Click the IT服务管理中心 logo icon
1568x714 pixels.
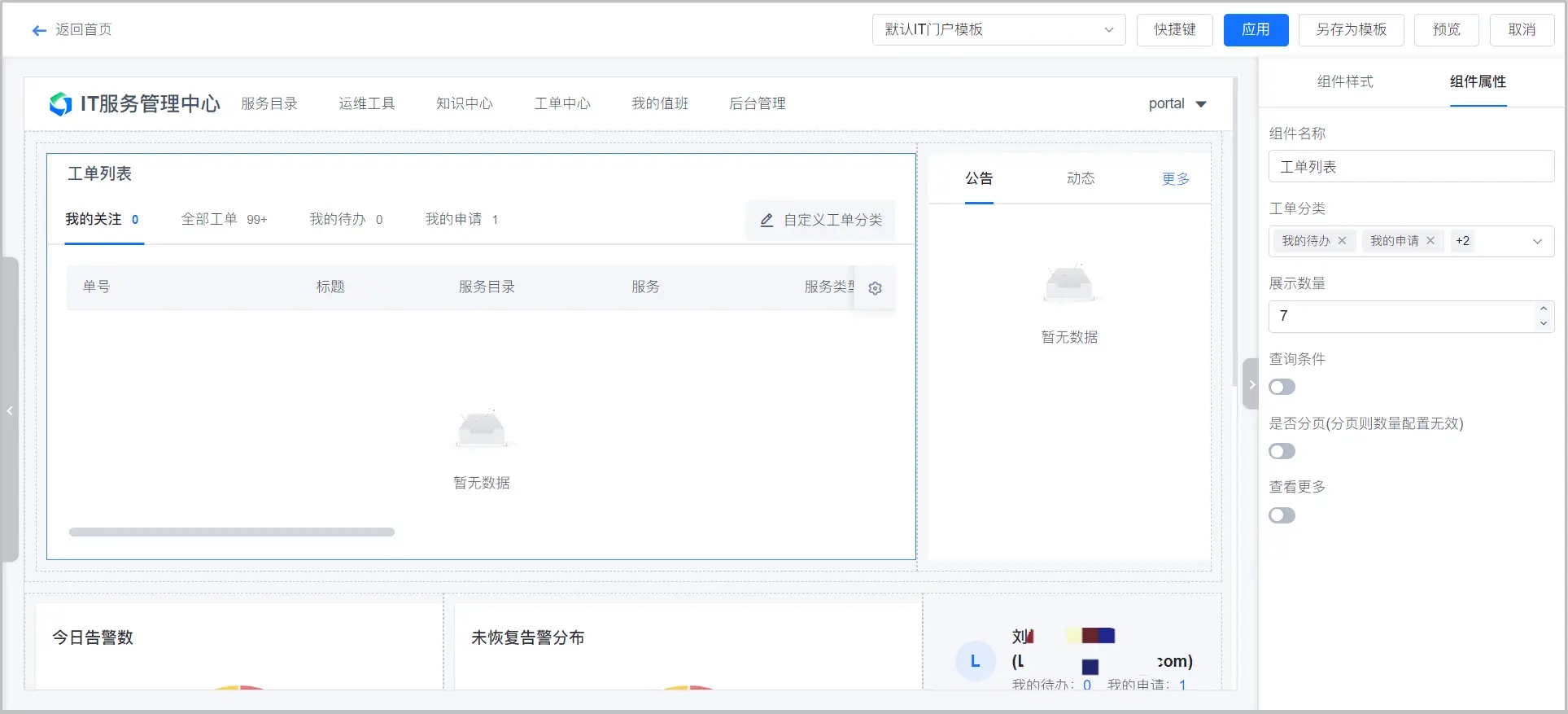coord(60,103)
